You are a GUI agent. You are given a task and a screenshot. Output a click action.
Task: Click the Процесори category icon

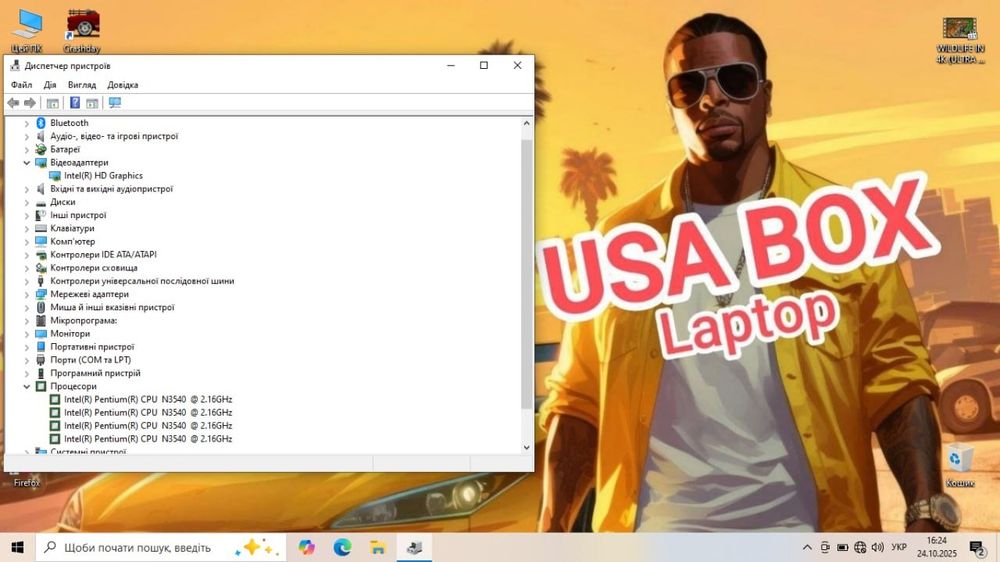pyautogui.click(x=41, y=387)
